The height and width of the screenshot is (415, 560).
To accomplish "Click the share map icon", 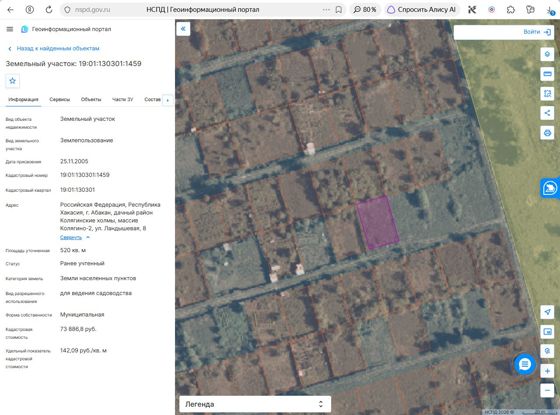I will pyautogui.click(x=547, y=113).
